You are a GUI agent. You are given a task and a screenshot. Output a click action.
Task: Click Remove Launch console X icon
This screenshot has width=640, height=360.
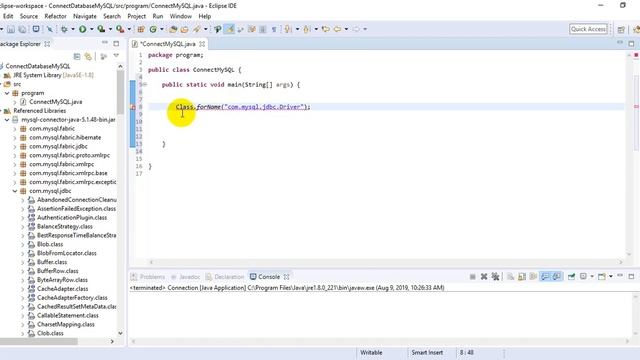pyautogui.click(x=484, y=277)
